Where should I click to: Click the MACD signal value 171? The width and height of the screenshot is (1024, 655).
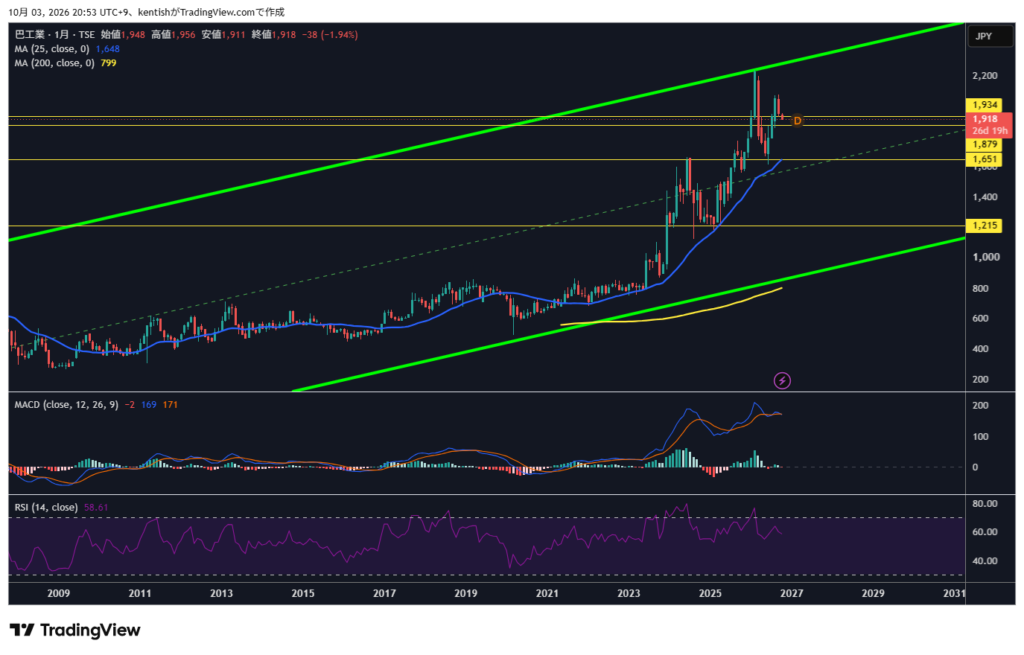pos(170,405)
